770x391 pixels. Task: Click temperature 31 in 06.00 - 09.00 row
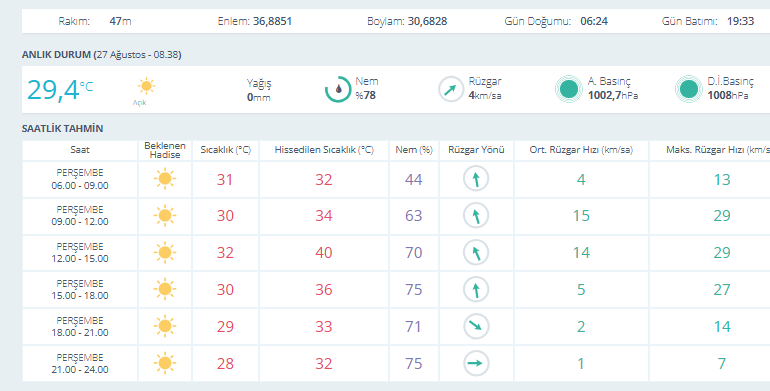225,179
